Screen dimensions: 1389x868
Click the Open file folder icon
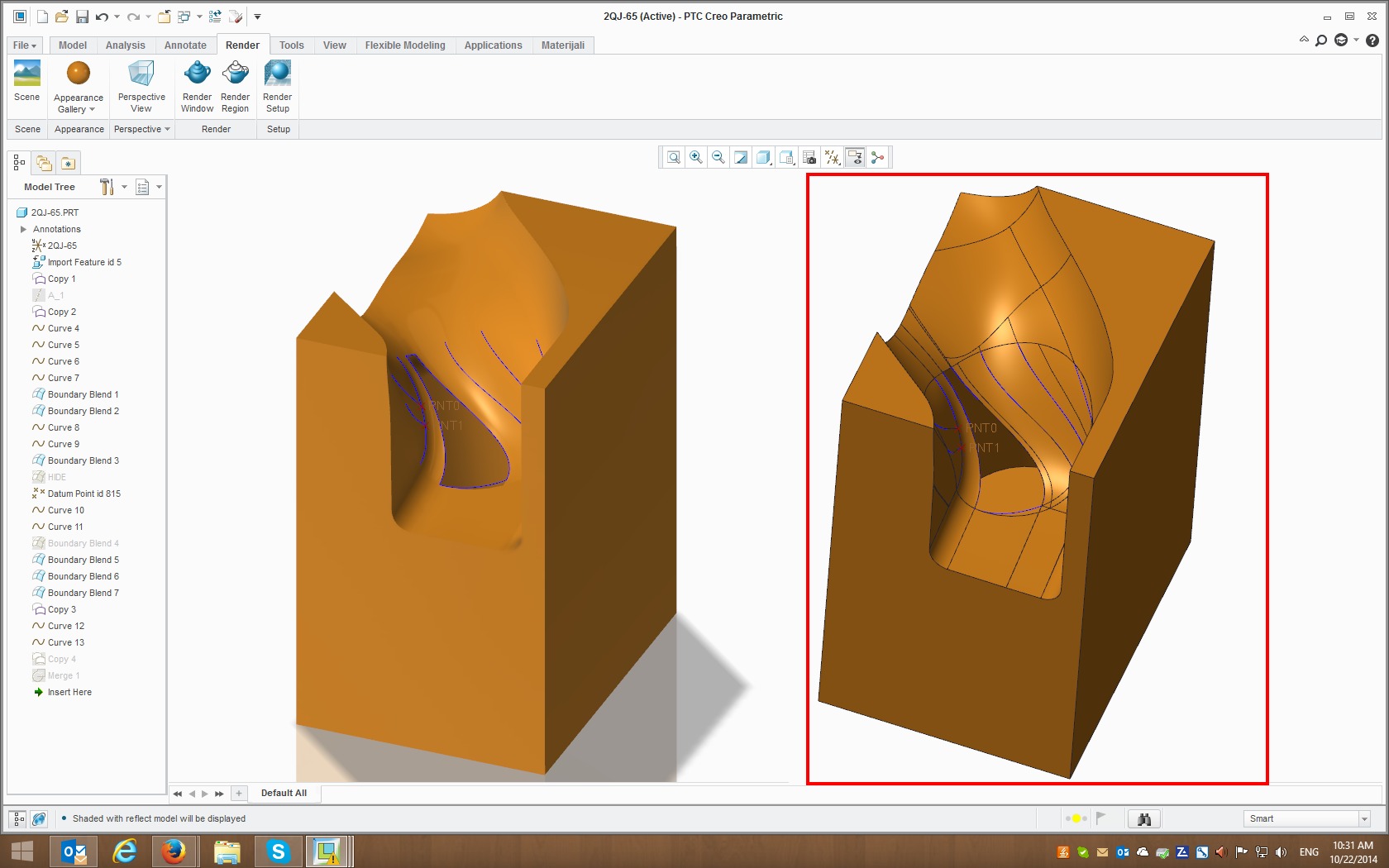coord(62,17)
